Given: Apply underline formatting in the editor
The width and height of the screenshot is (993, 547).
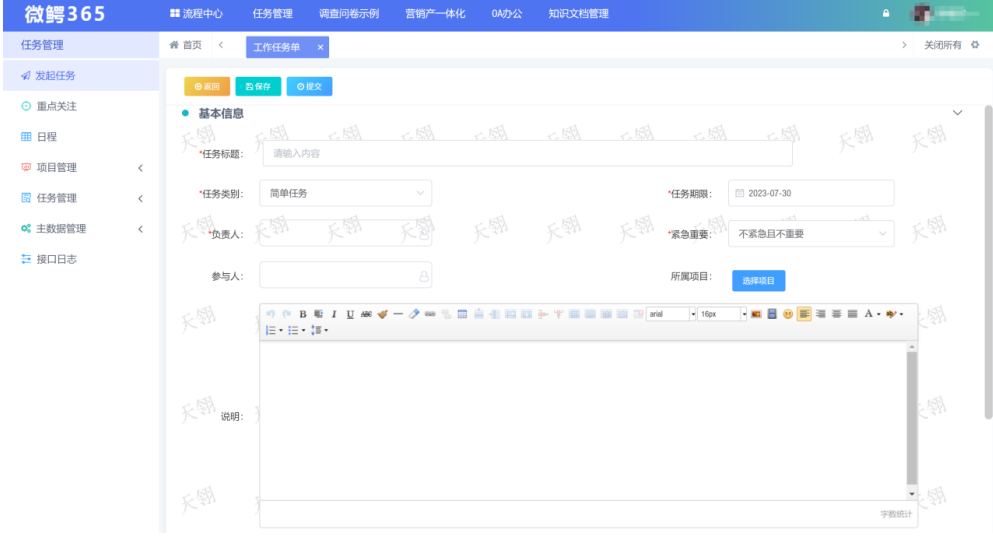Looking at the screenshot, I should click(x=349, y=314).
